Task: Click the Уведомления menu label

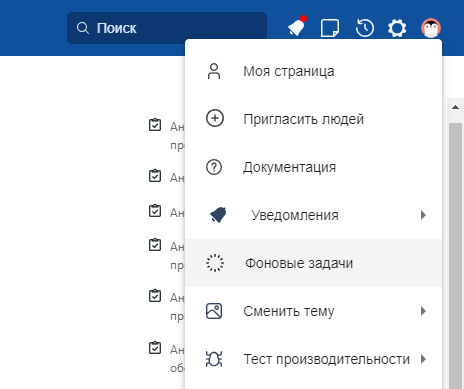Action: (295, 215)
